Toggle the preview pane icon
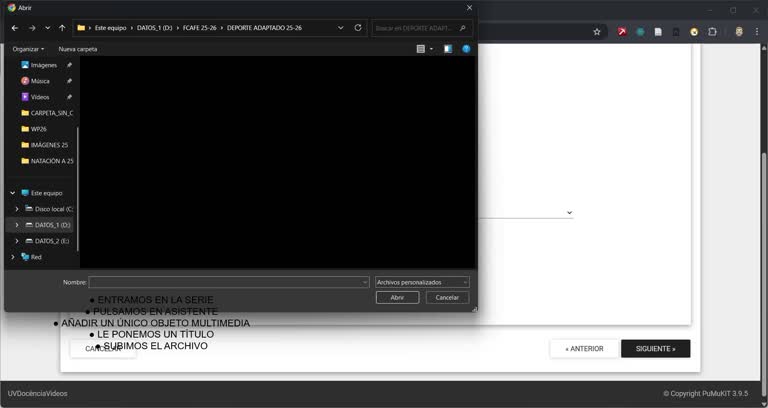This screenshot has width=768, height=408. [448, 48]
